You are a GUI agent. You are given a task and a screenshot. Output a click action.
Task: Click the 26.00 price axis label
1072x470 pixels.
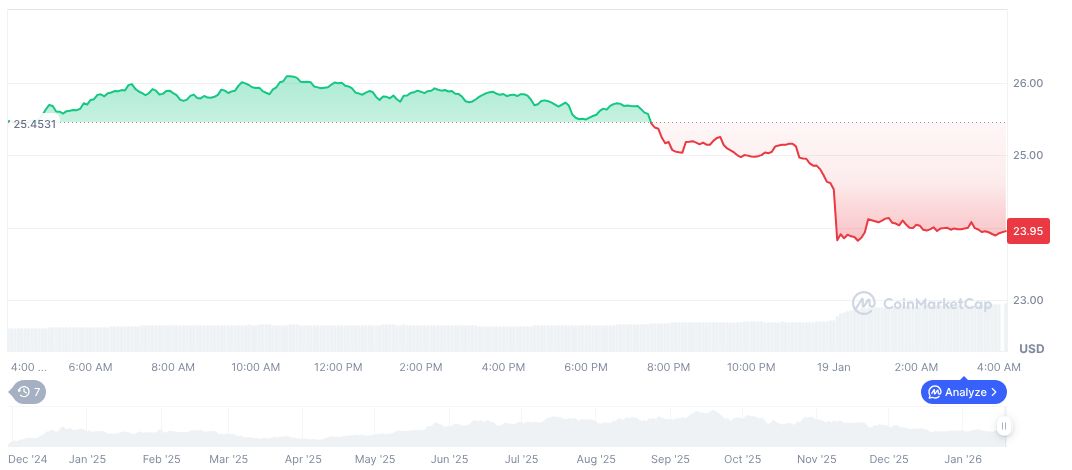point(1029,83)
